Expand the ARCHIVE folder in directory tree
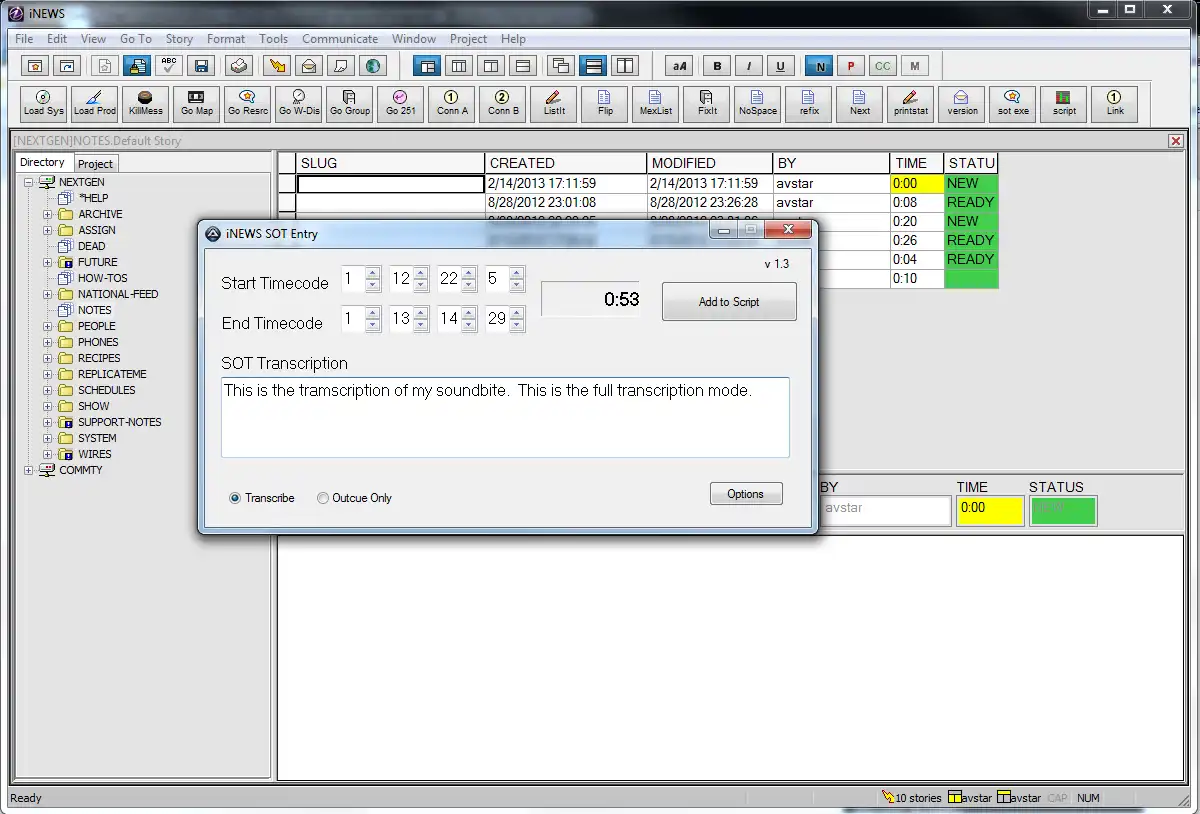 (47, 214)
